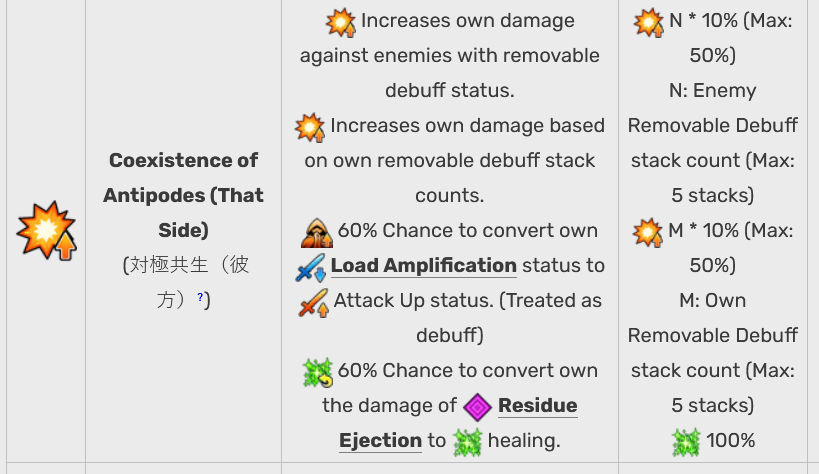Click the green heal icon next to "100%"

pyautogui.click(x=686, y=443)
